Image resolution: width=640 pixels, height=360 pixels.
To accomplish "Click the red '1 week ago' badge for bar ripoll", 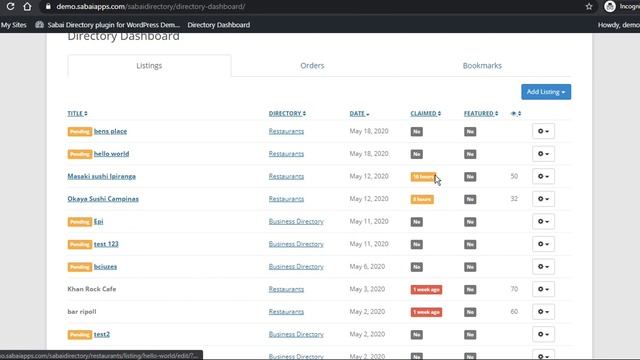I will pos(426,312).
